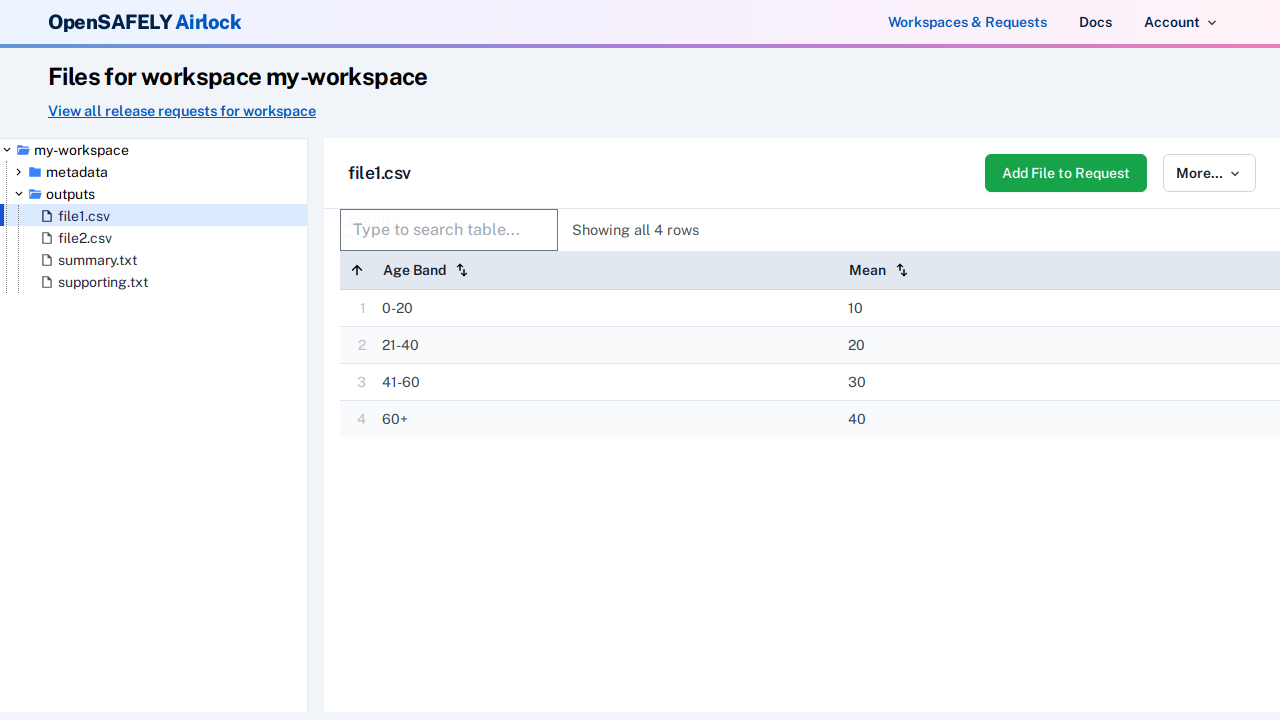
Task: Select the file1.csv row in the tree
Action: (x=83, y=216)
